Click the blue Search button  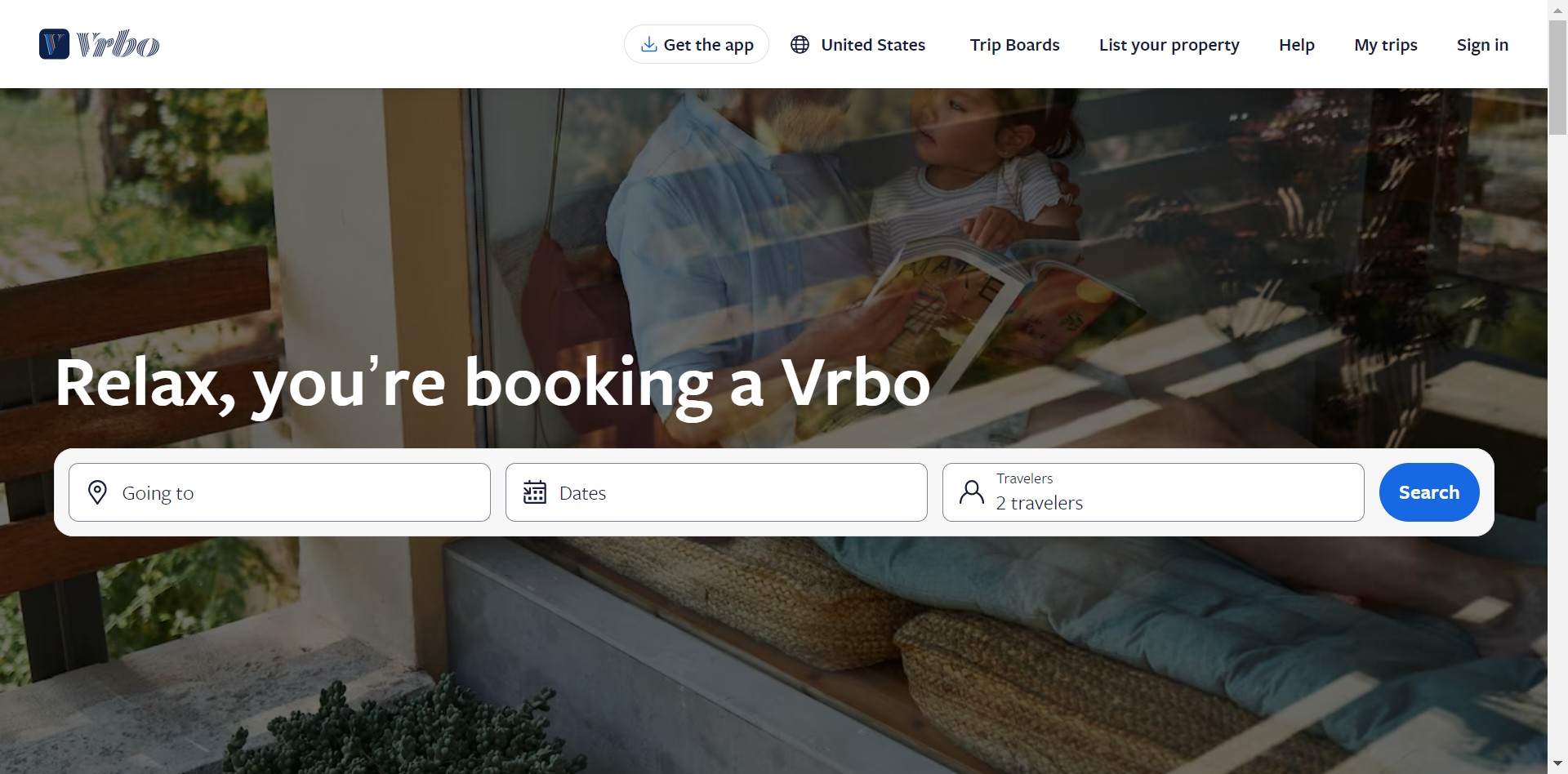pos(1429,492)
